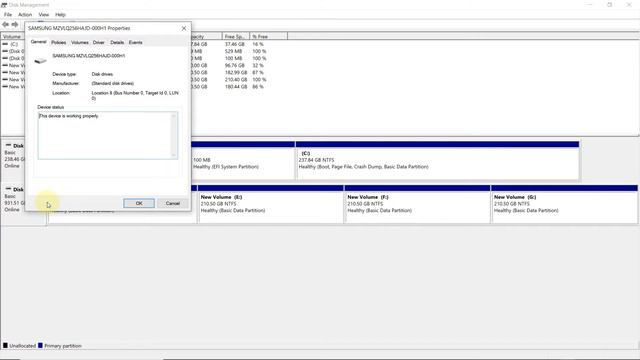
Task: Sort by the Free Space column header
Action: (x=236, y=37)
